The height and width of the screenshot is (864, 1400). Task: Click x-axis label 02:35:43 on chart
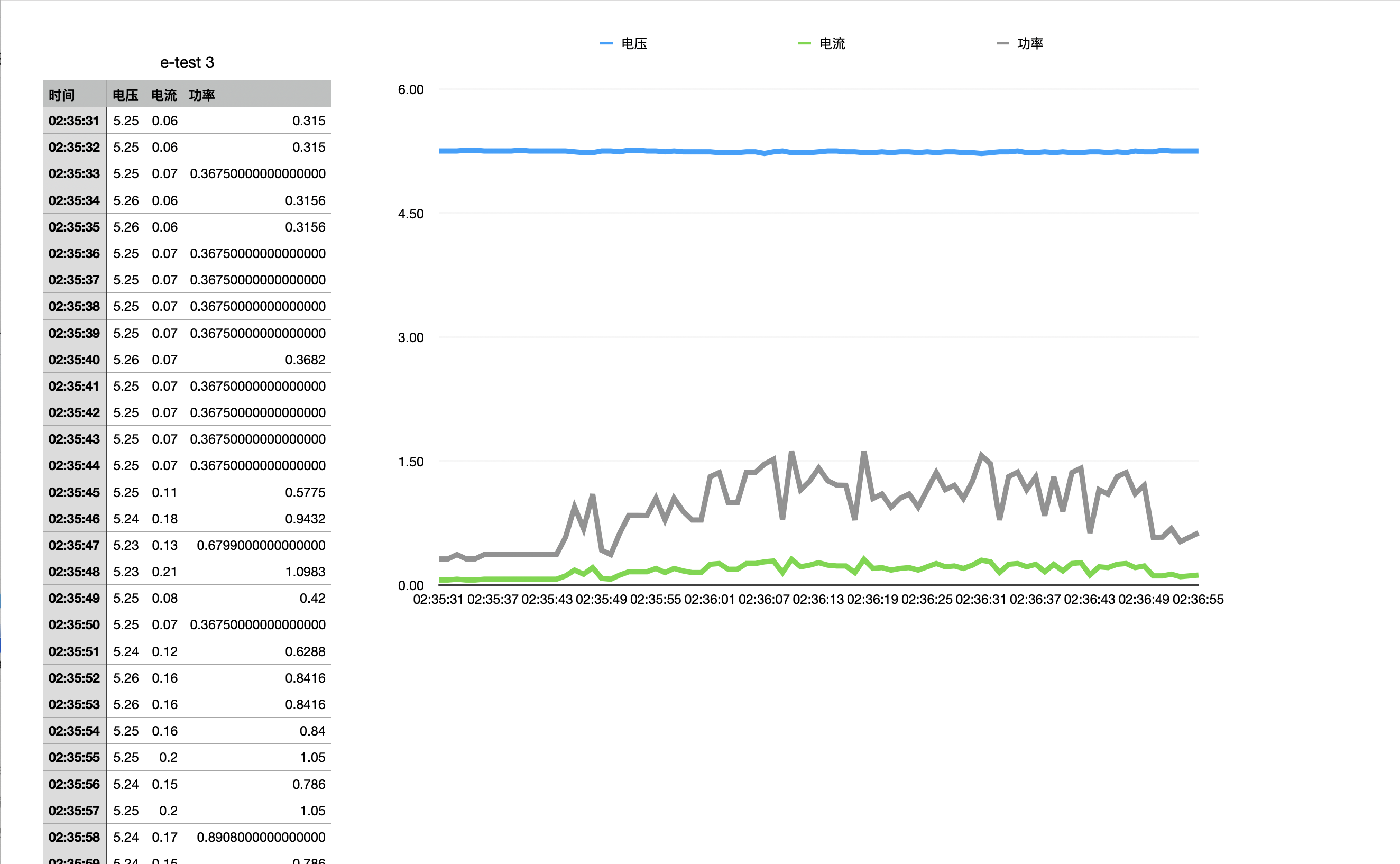pos(547,600)
